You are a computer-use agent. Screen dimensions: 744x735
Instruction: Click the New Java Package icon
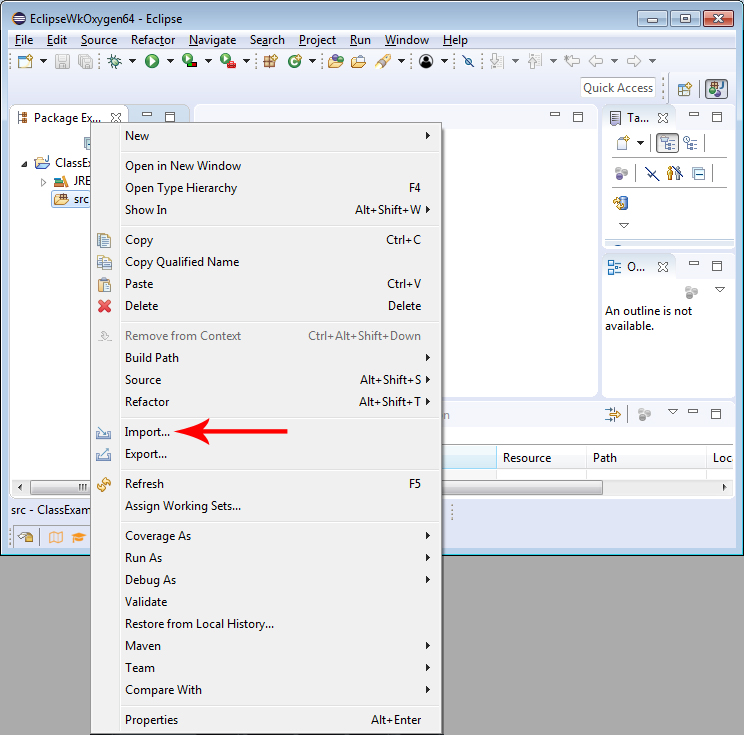[x=270, y=61]
